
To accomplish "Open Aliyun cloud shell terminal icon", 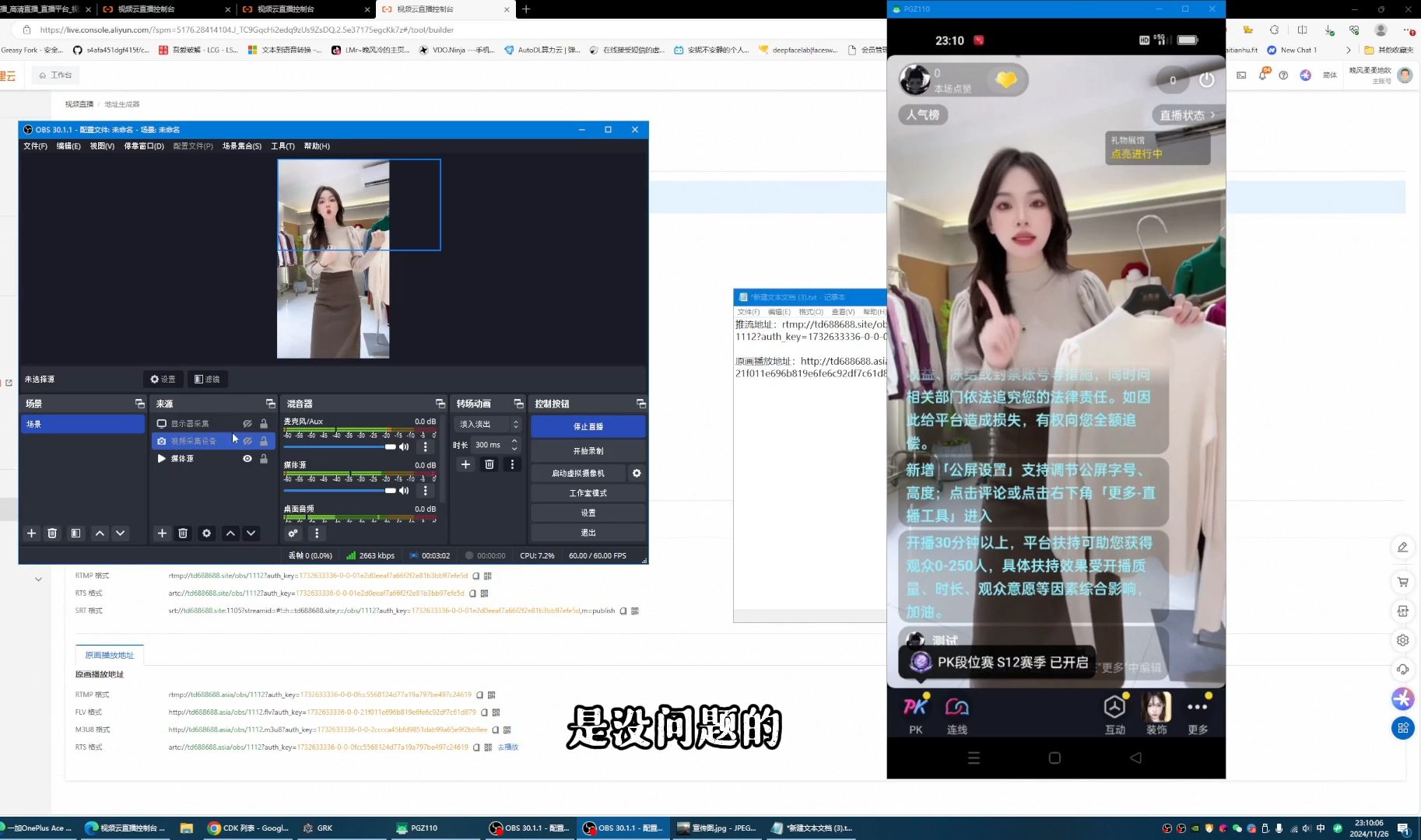I will coord(1241,75).
